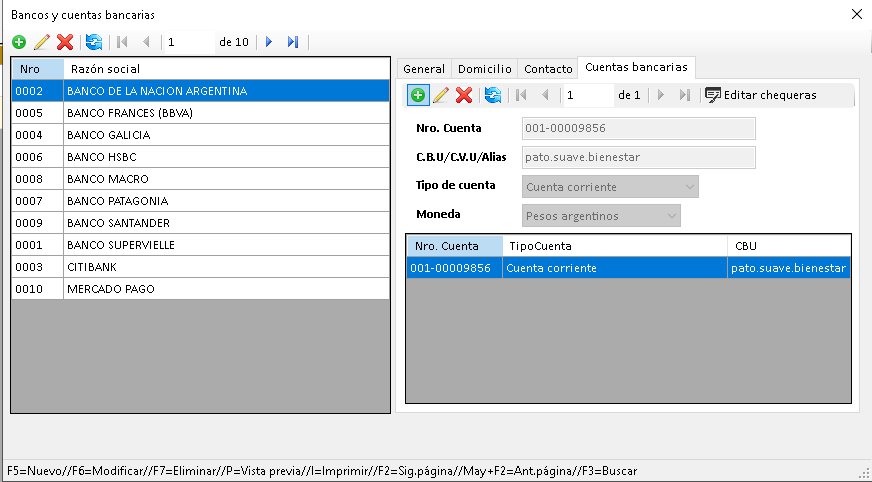The width and height of the screenshot is (872, 482).
Task: Switch to the Contacto tab
Action: click(549, 69)
